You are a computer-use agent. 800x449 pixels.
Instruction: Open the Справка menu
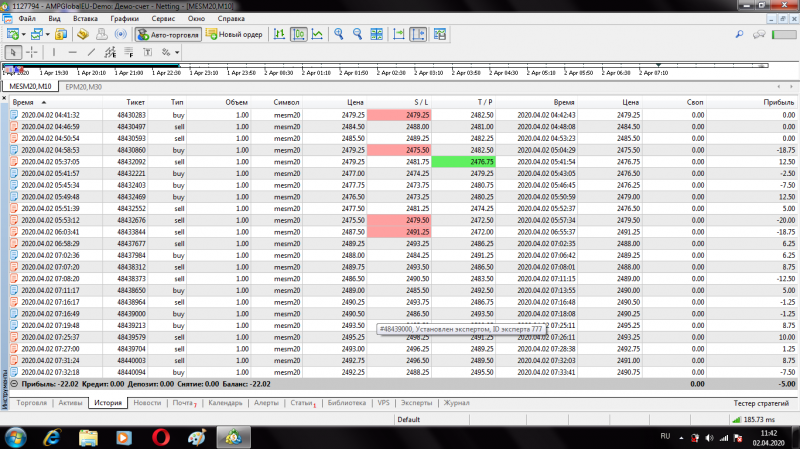[231, 18]
